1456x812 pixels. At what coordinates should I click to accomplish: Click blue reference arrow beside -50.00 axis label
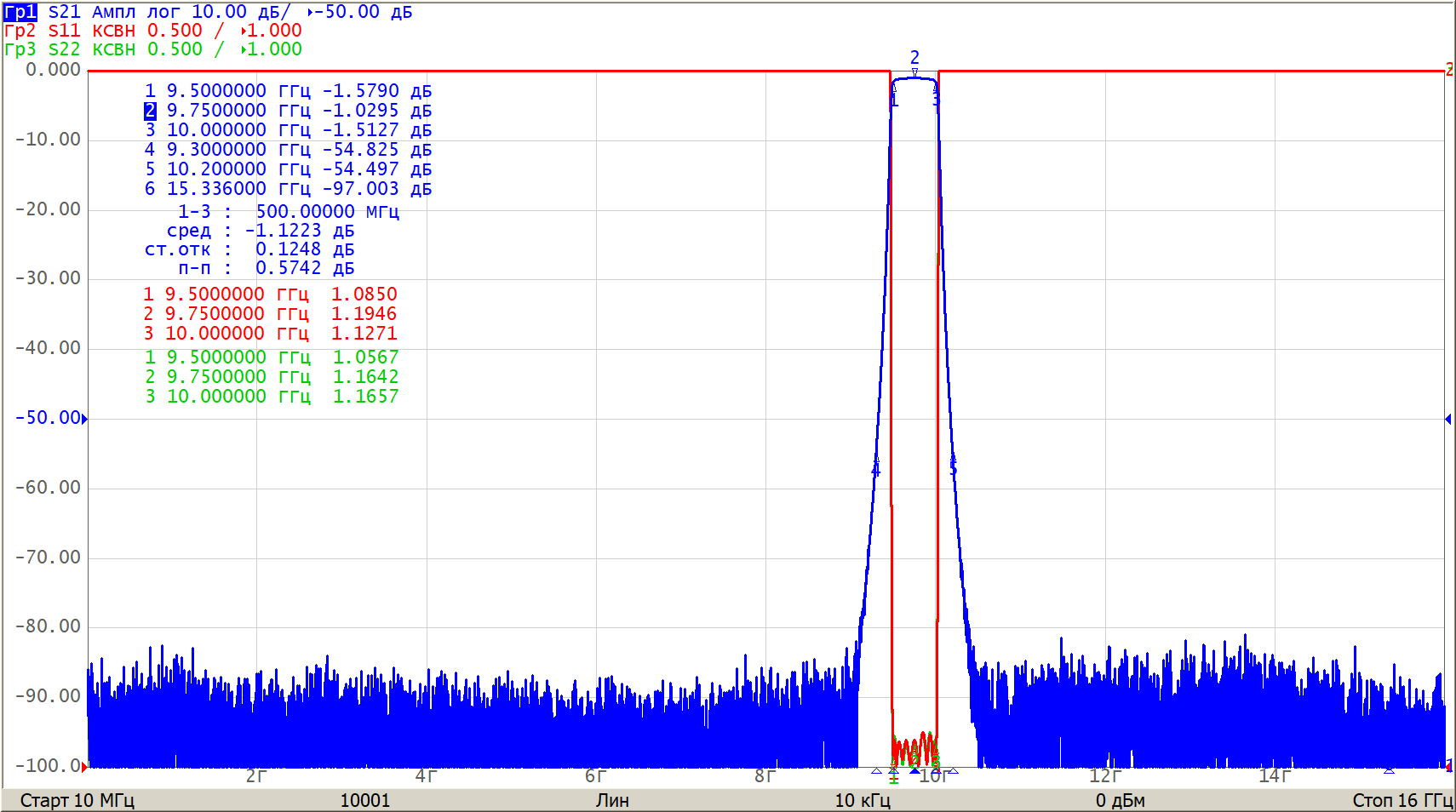(84, 419)
